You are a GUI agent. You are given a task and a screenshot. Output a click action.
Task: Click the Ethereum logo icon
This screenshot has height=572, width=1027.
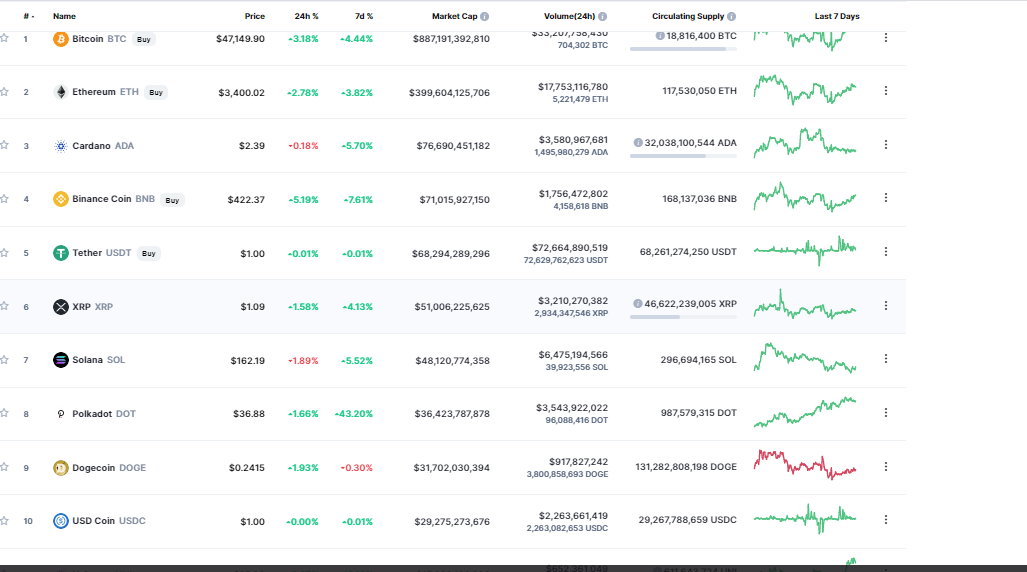(x=60, y=92)
